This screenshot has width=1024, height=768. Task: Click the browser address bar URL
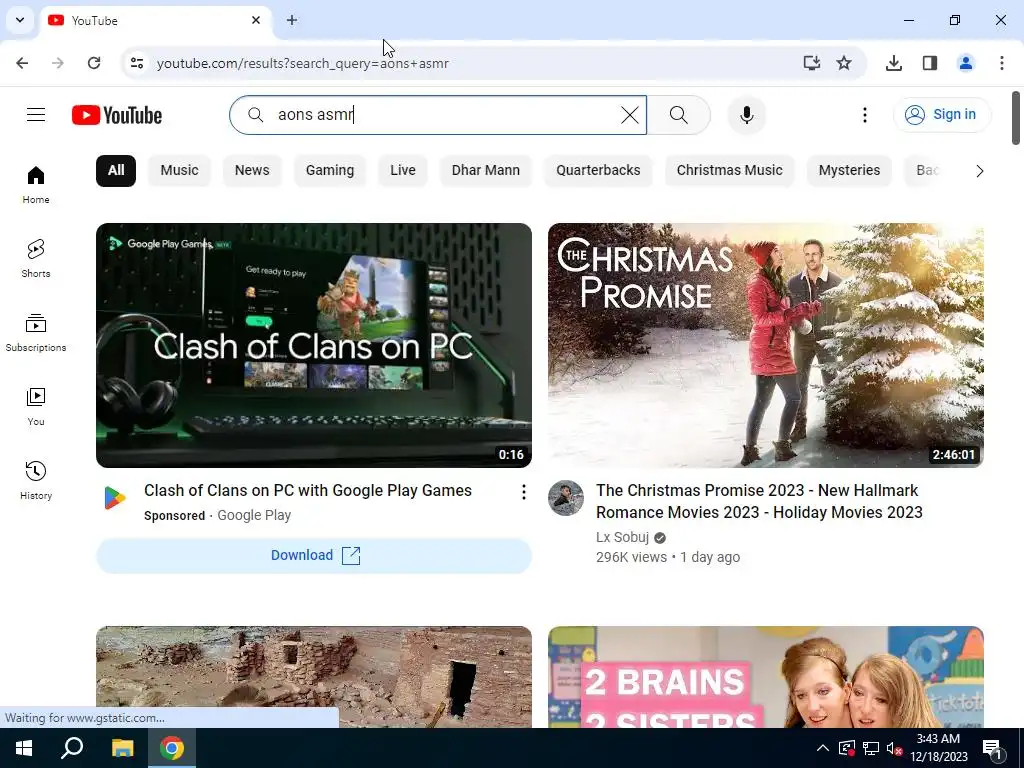point(302,63)
